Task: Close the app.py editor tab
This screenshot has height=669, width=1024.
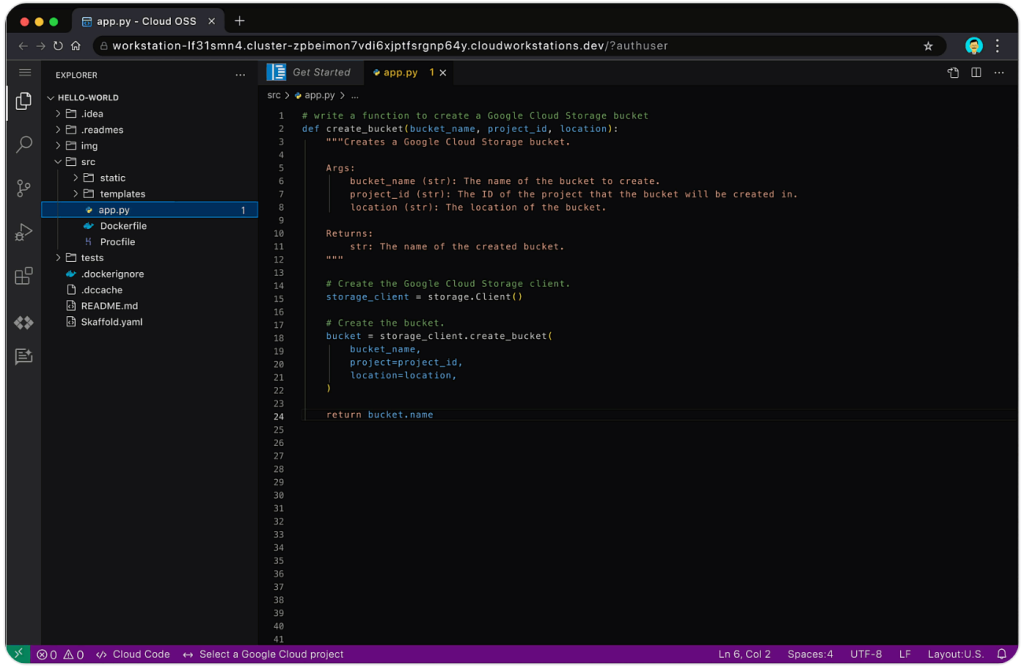Action: pos(443,73)
